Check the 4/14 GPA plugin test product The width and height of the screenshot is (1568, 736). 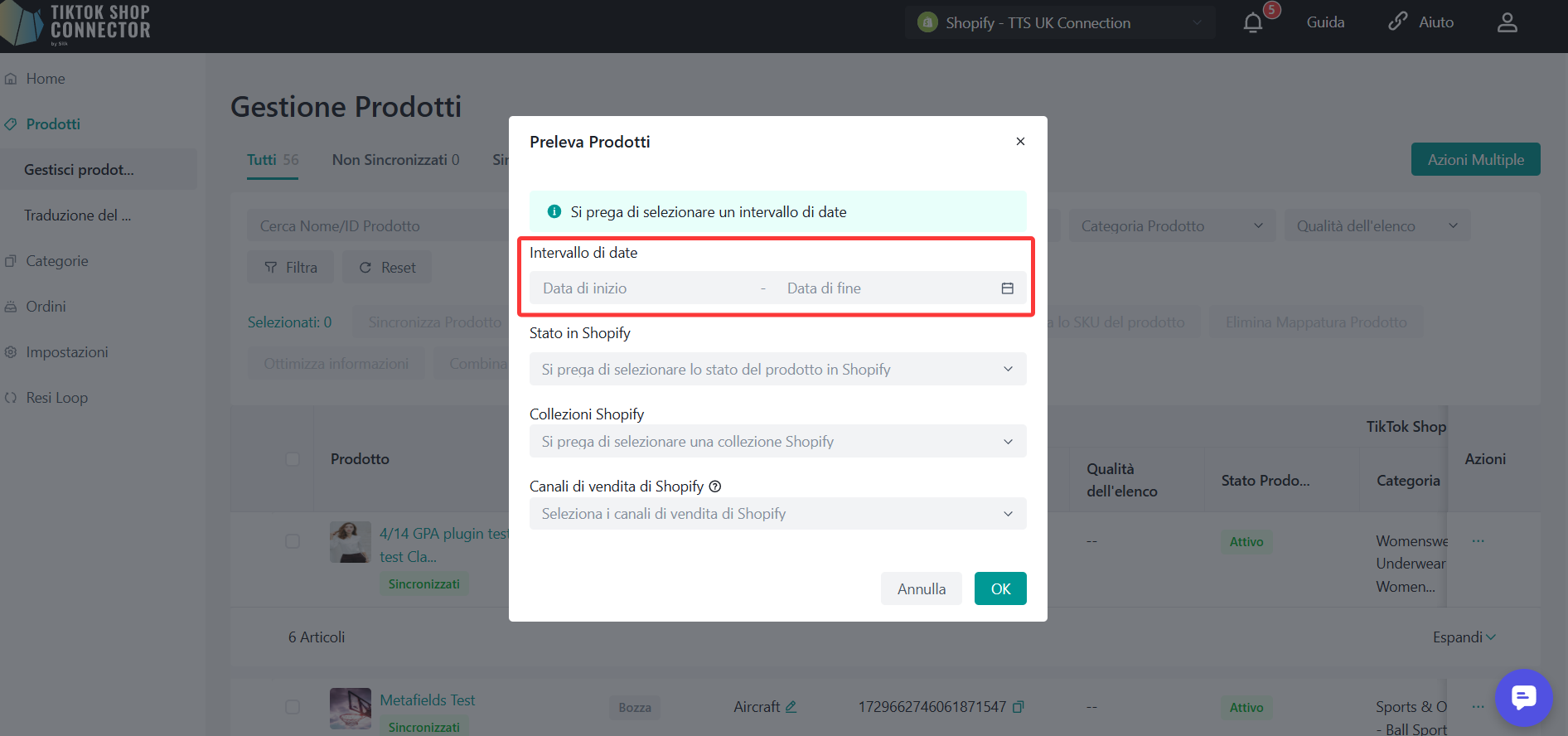[293, 541]
